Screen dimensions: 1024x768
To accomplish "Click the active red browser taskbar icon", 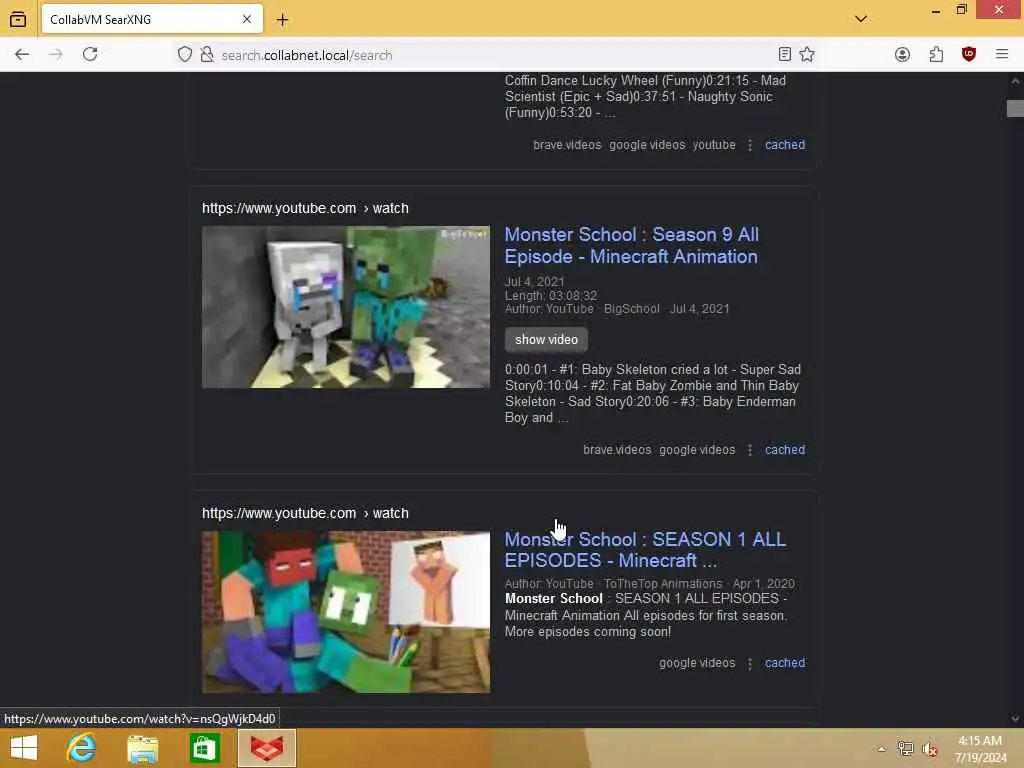I will tap(266, 748).
